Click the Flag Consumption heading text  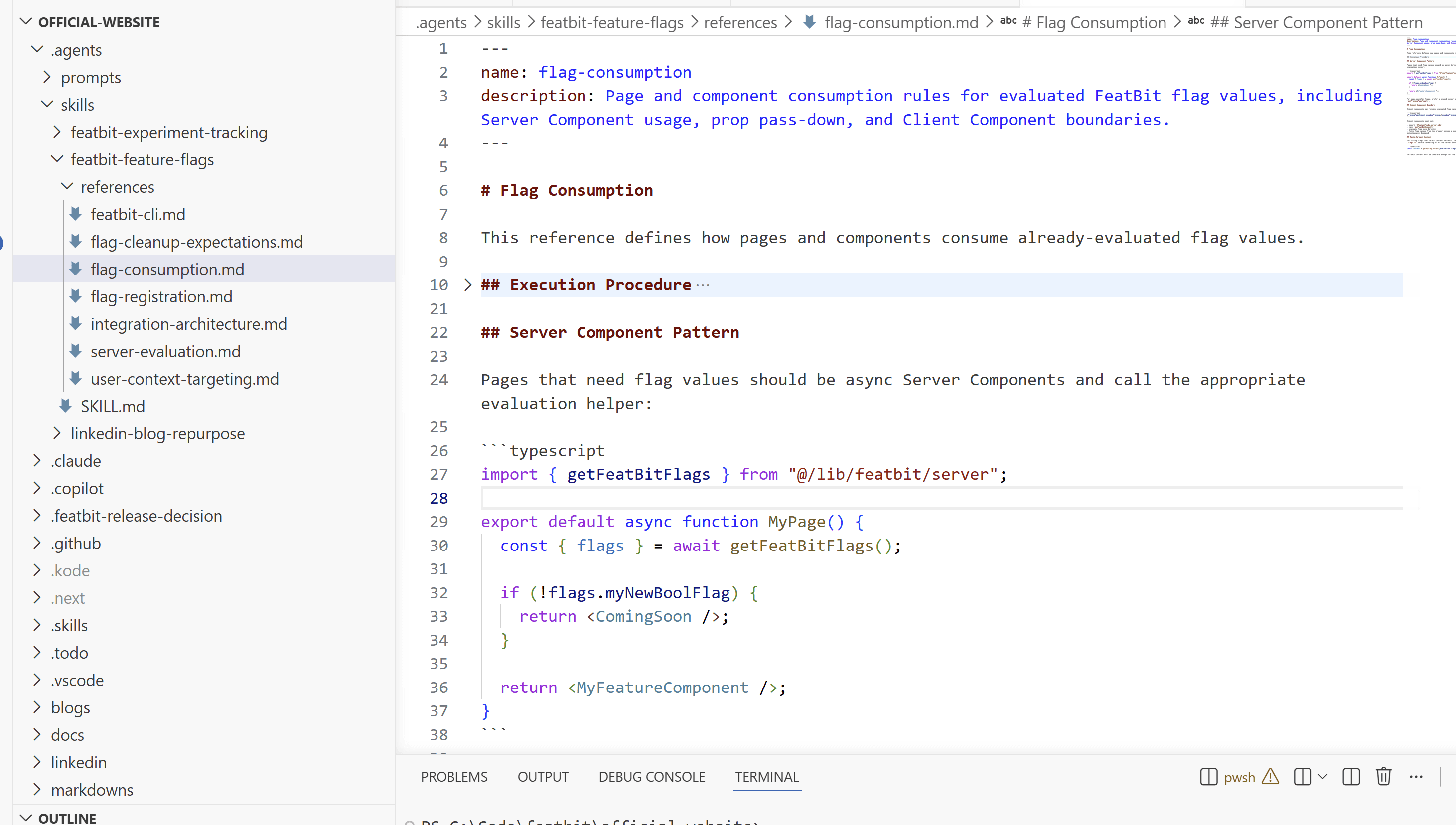point(567,190)
